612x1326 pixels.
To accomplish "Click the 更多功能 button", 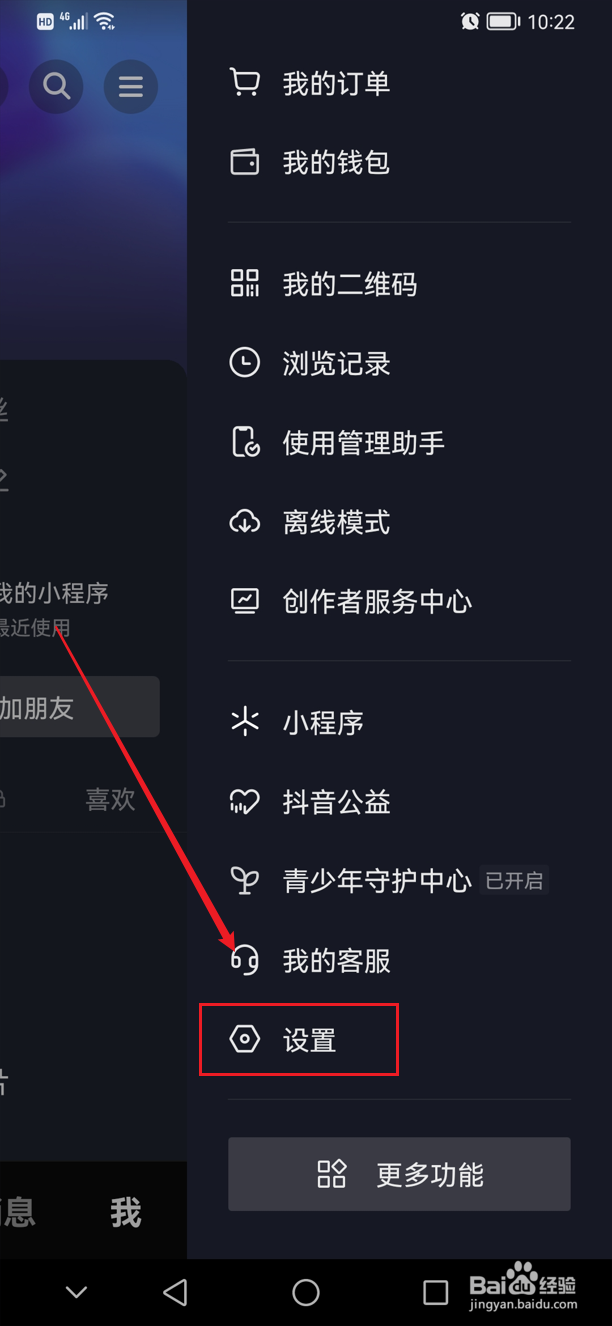I will point(400,1174).
